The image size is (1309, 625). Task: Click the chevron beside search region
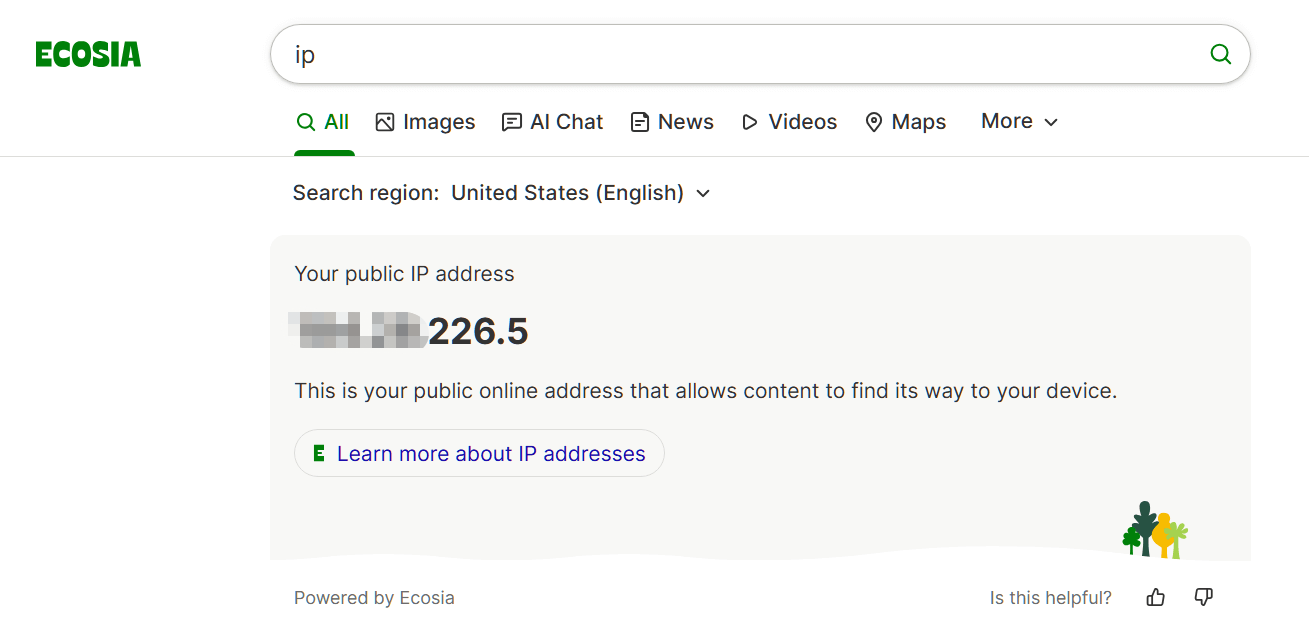click(703, 193)
